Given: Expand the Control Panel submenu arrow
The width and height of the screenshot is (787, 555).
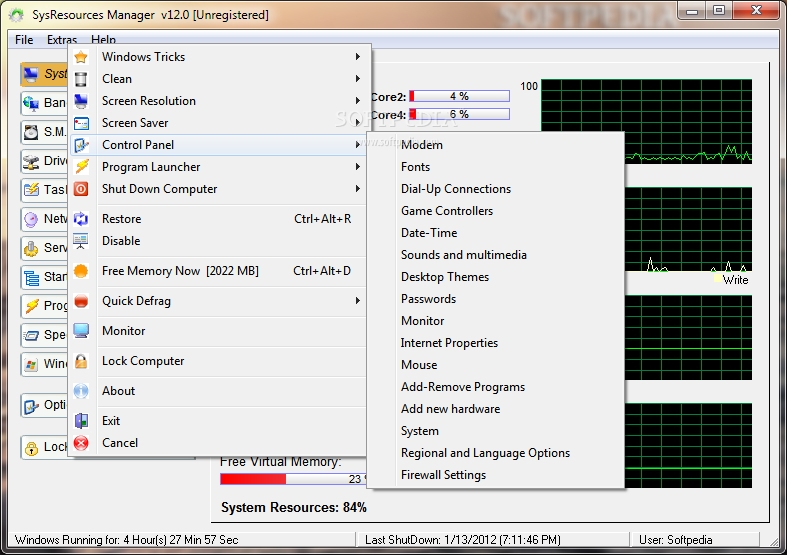Looking at the screenshot, I should 357,145.
